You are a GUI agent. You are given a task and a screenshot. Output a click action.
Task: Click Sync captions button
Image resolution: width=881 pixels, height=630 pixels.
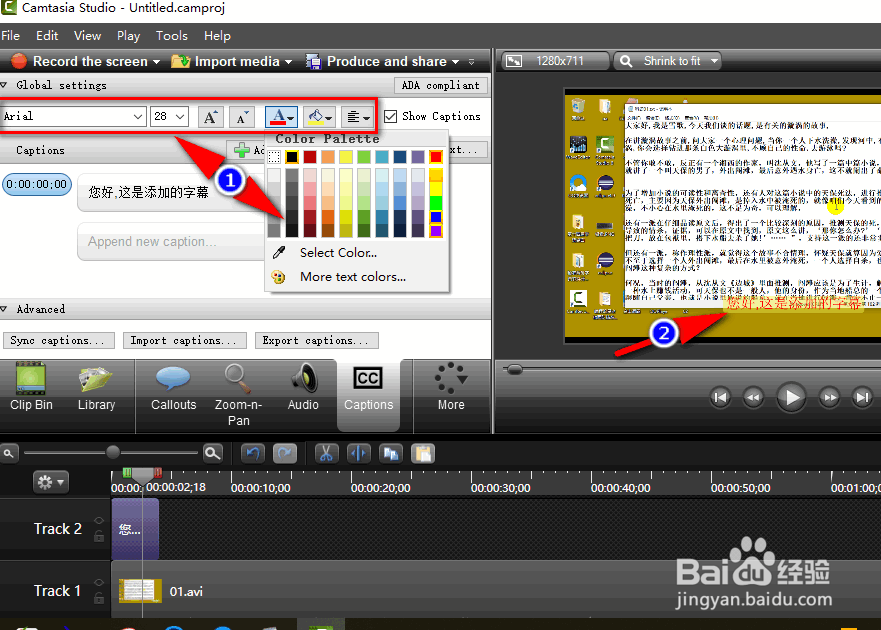(58, 340)
